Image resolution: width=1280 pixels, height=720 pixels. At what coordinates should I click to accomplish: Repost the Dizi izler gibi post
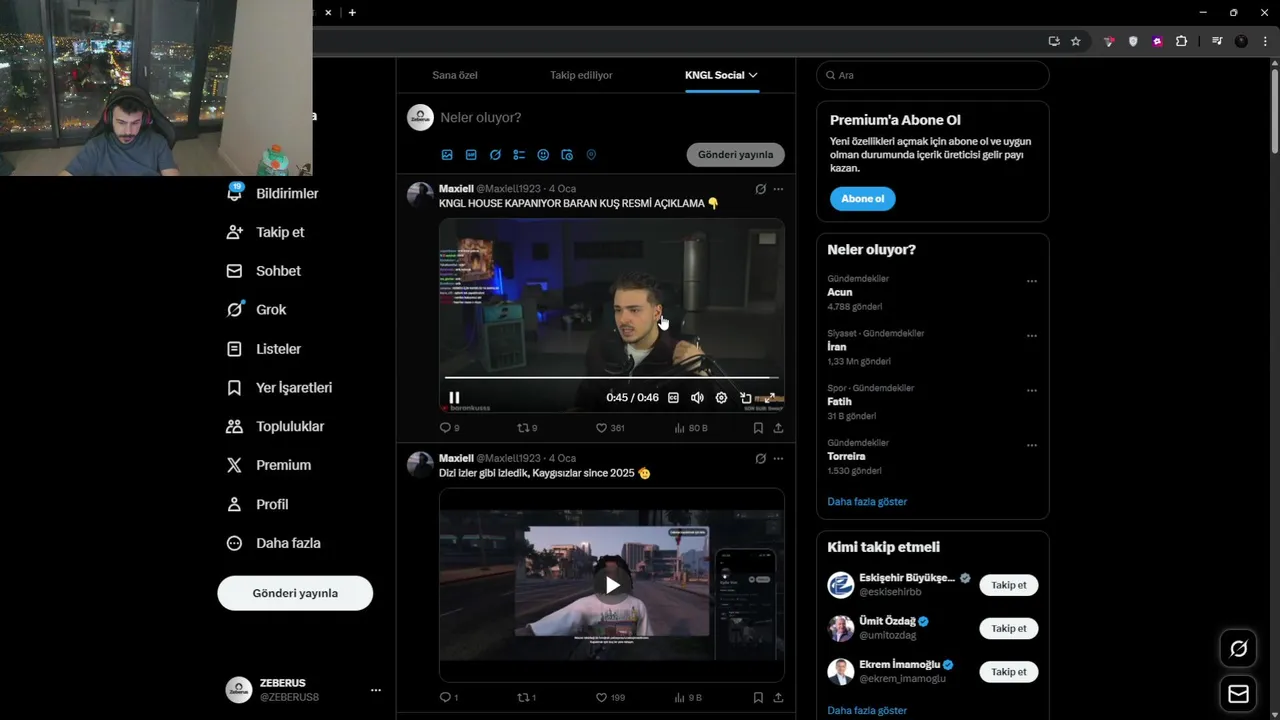526,697
